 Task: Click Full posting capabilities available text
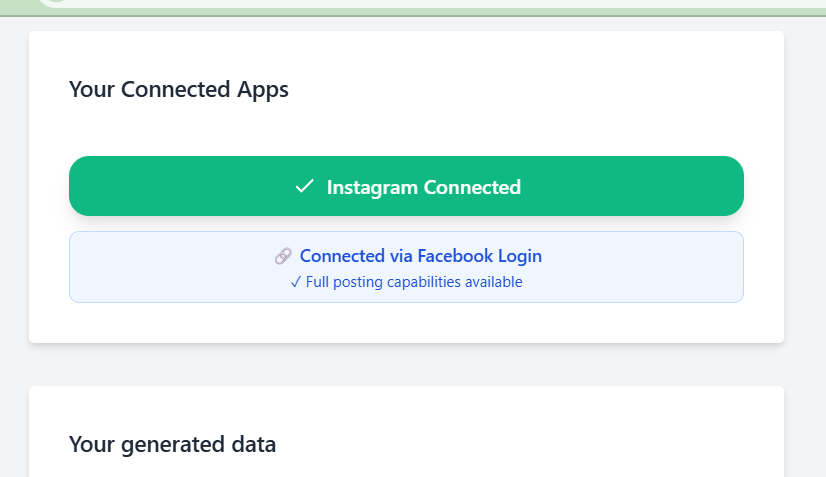coord(414,282)
